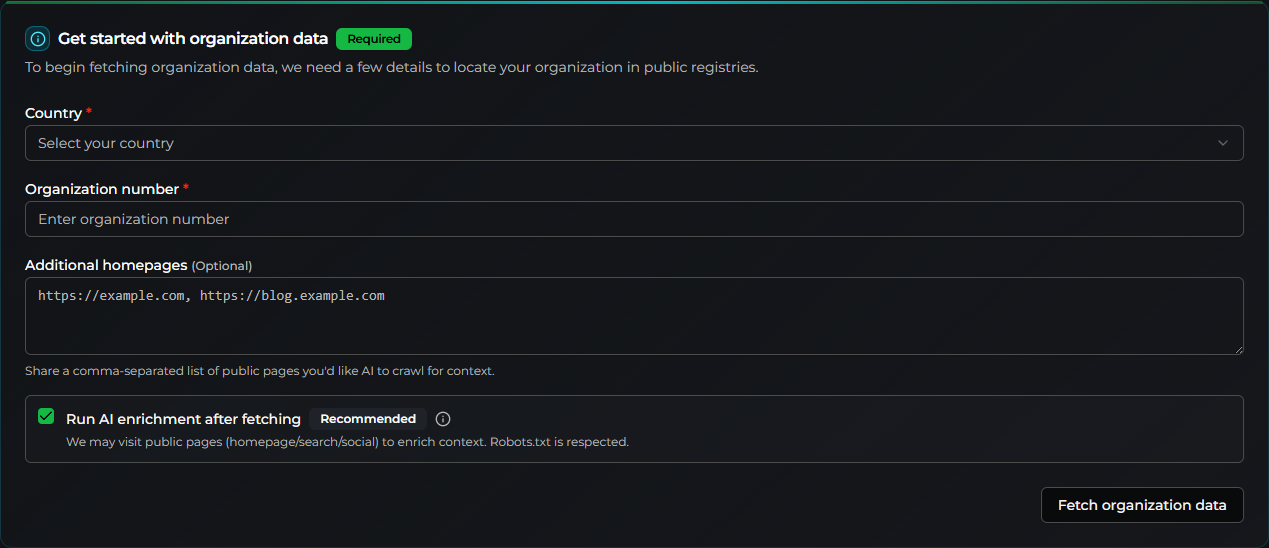
Task: Click the 'Get started with organization data' heading
Action: (193, 39)
